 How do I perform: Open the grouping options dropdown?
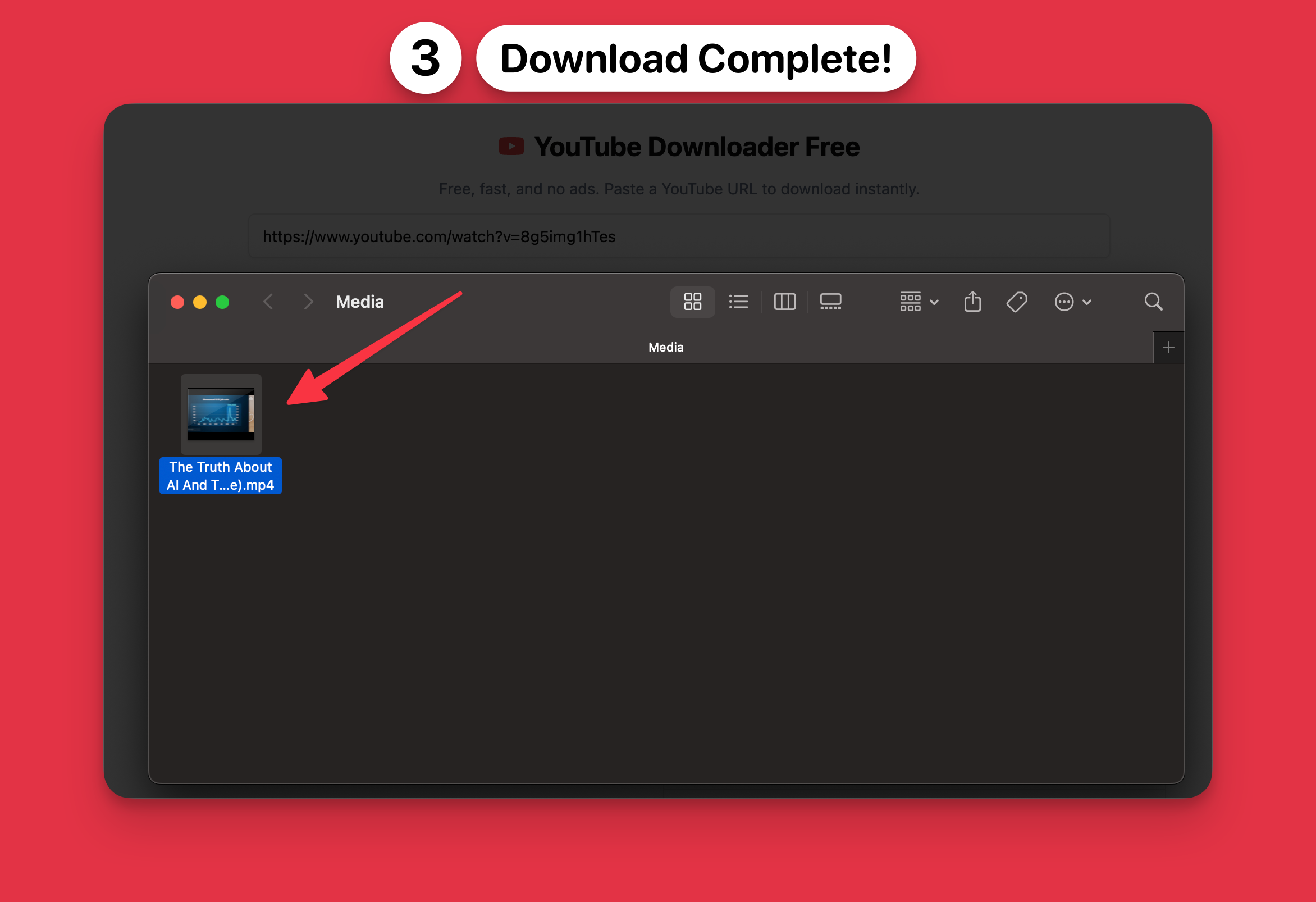click(x=917, y=302)
